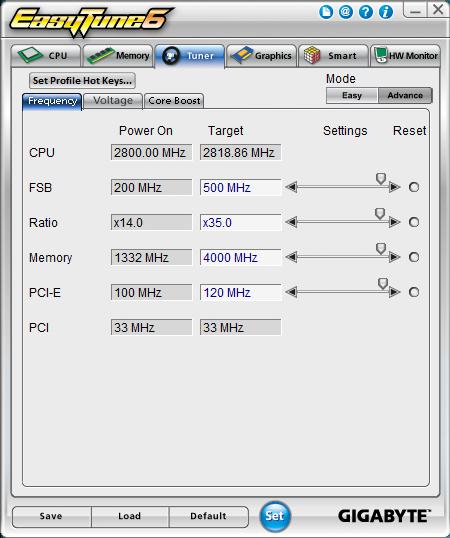Viewport: 450px width, 538px height.
Task: Click the PCI-E frequency slider handle
Action: [x=383, y=283]
